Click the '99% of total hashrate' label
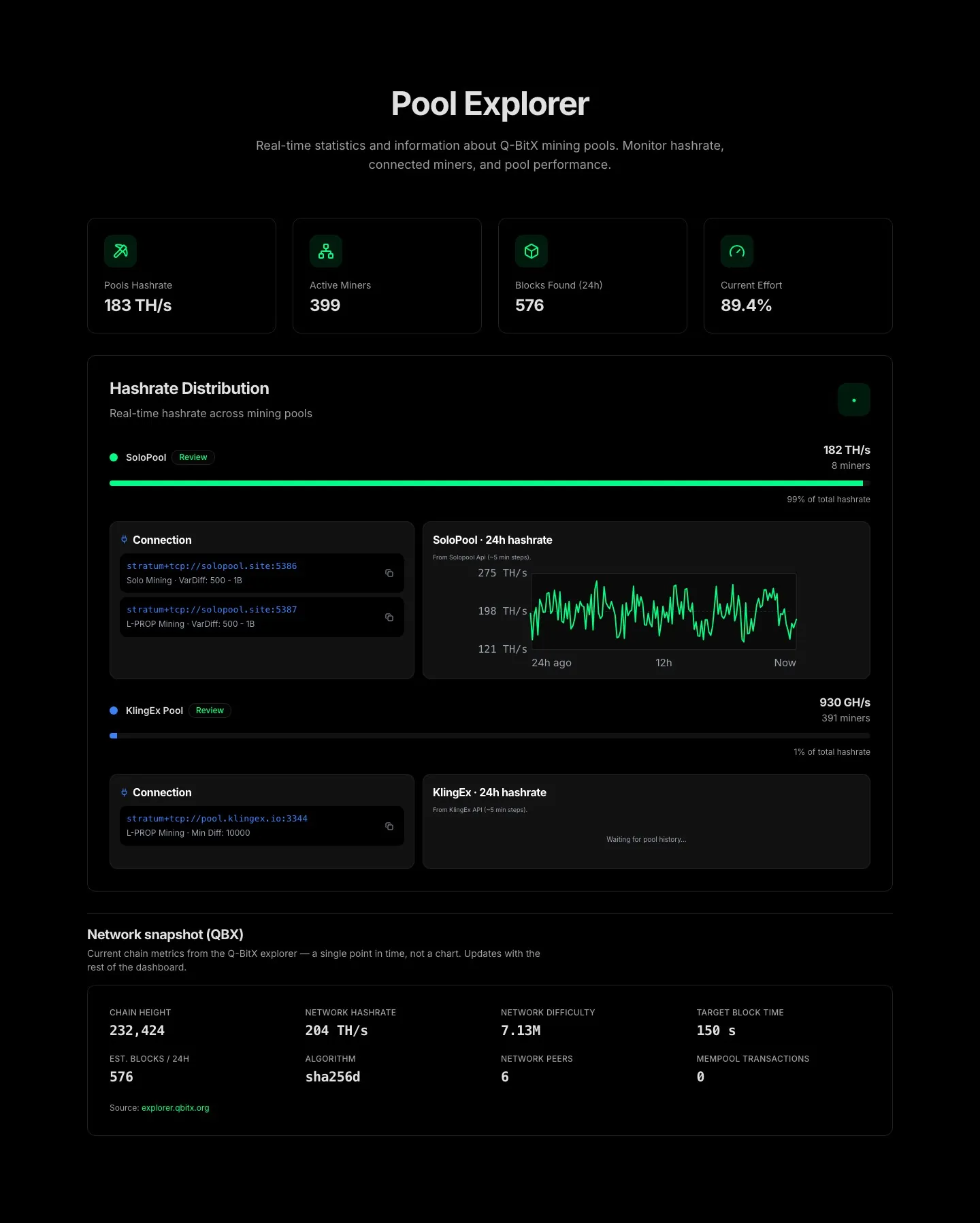980x1223 pixels. (x=828, y=500)
